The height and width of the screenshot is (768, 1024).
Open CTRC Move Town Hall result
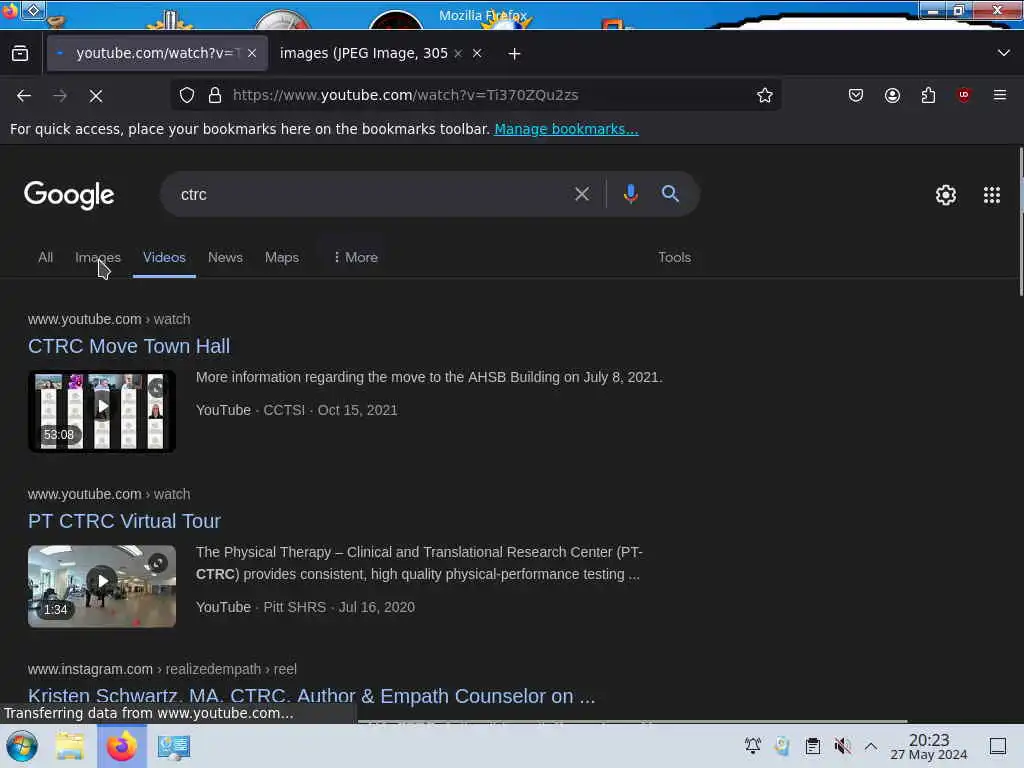[x=129, y=346]
